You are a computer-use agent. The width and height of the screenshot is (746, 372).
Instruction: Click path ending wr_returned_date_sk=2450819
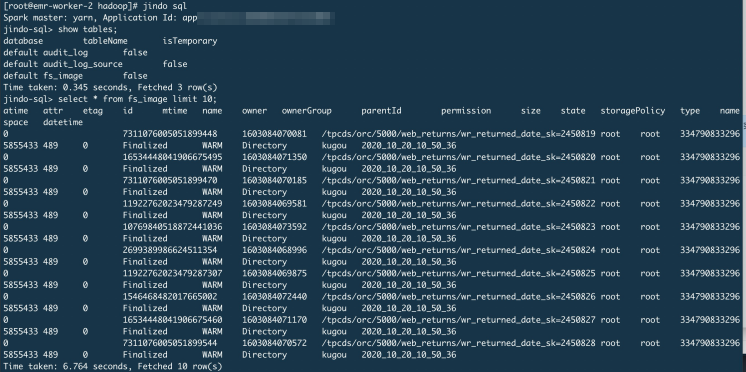coord(458,134)
